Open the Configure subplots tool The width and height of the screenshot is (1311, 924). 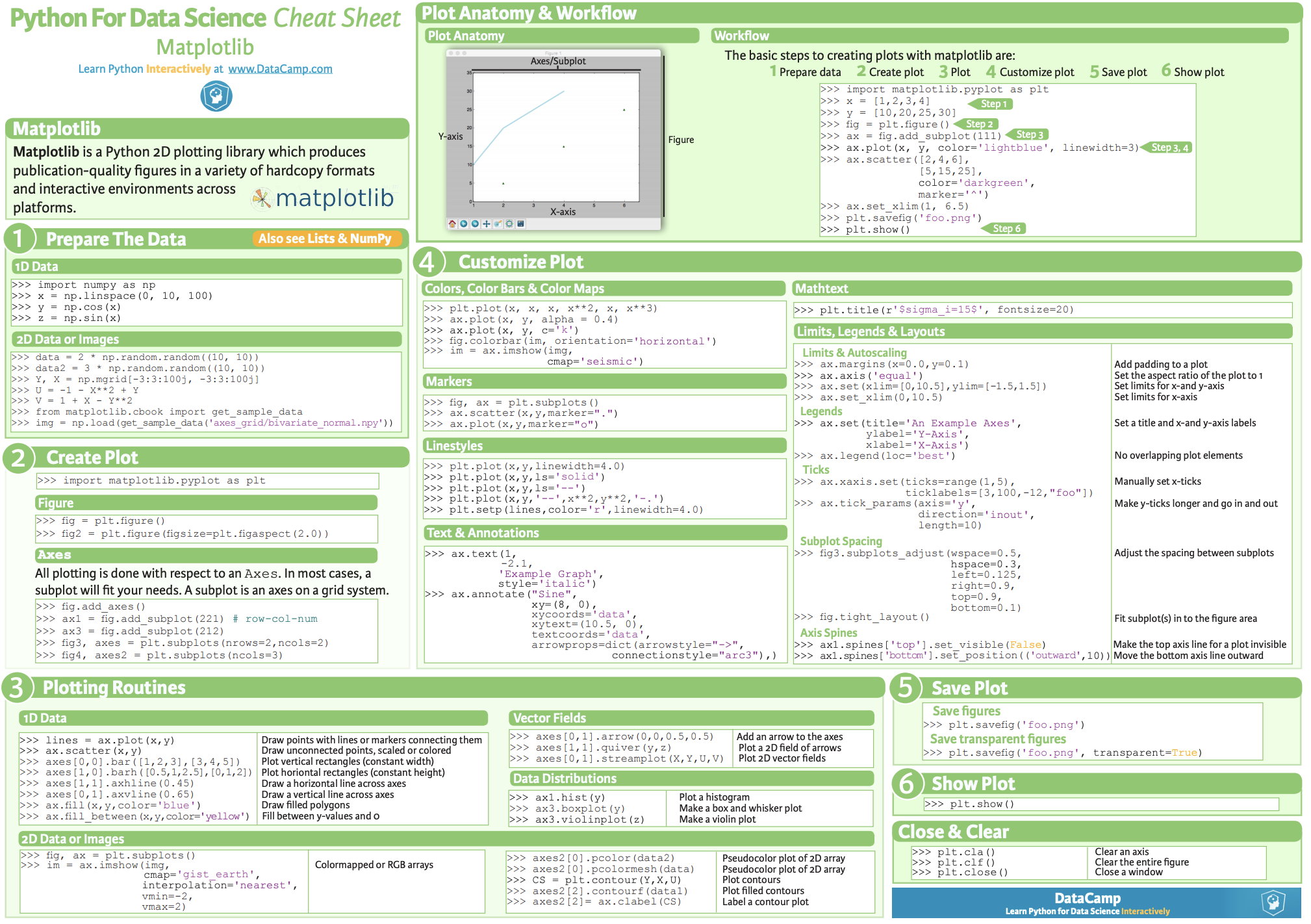[509, 224]
